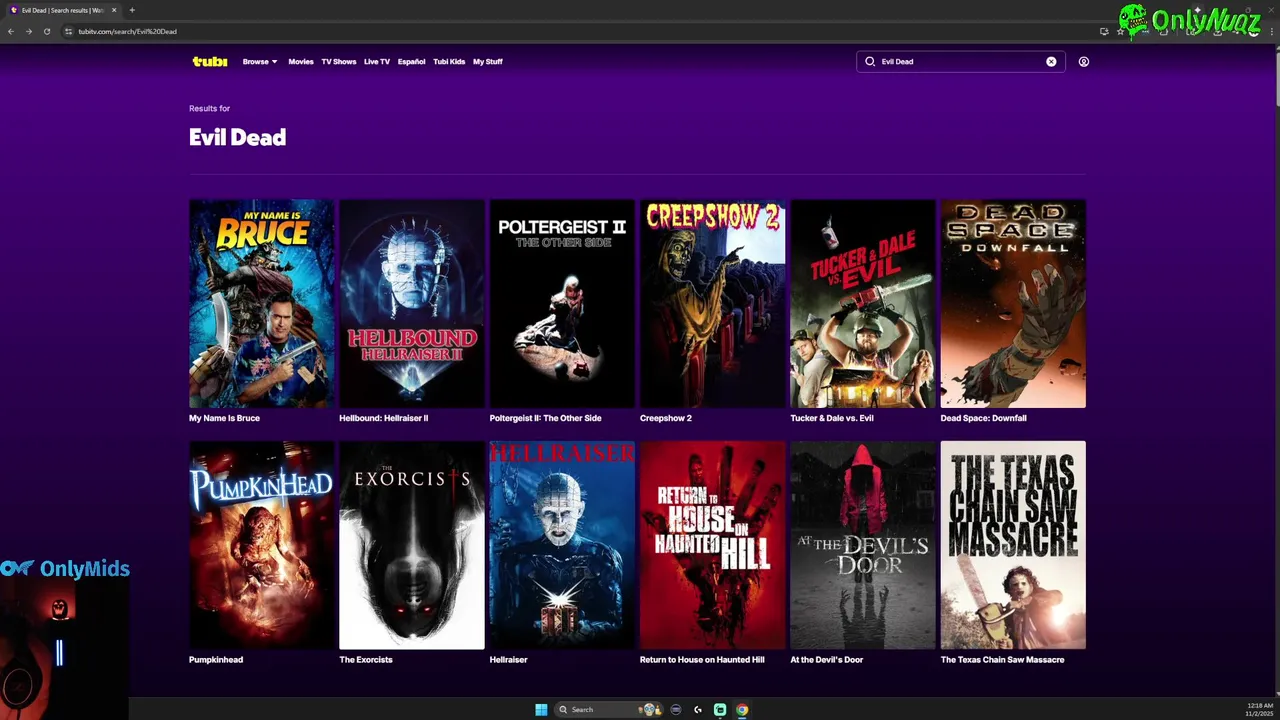This screenshot has height=720, width=1280.
Task: Reload the Tubi page
Action: click(47, 31)
